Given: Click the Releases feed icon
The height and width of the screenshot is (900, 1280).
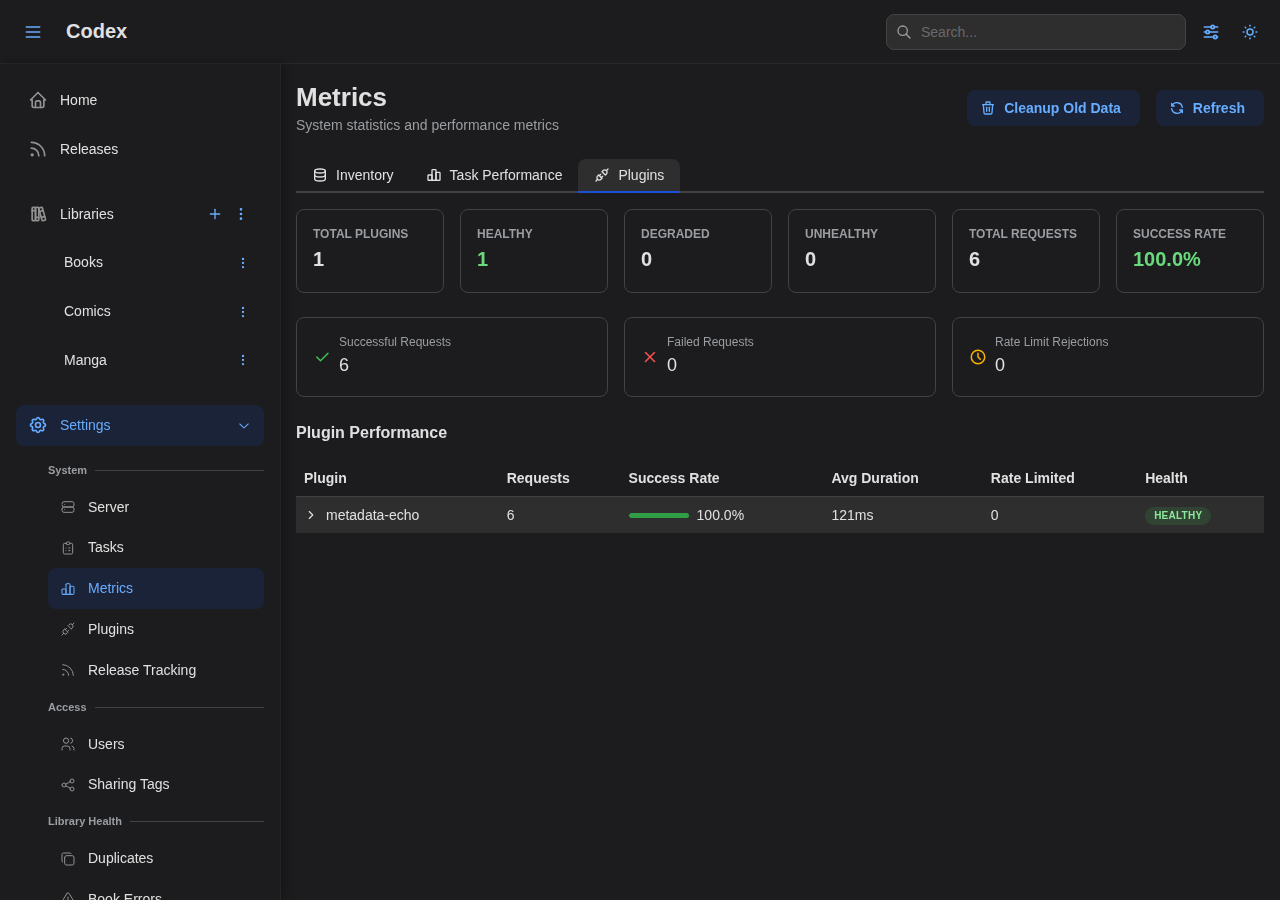Looking at the screenshot, I should [38, 149].
